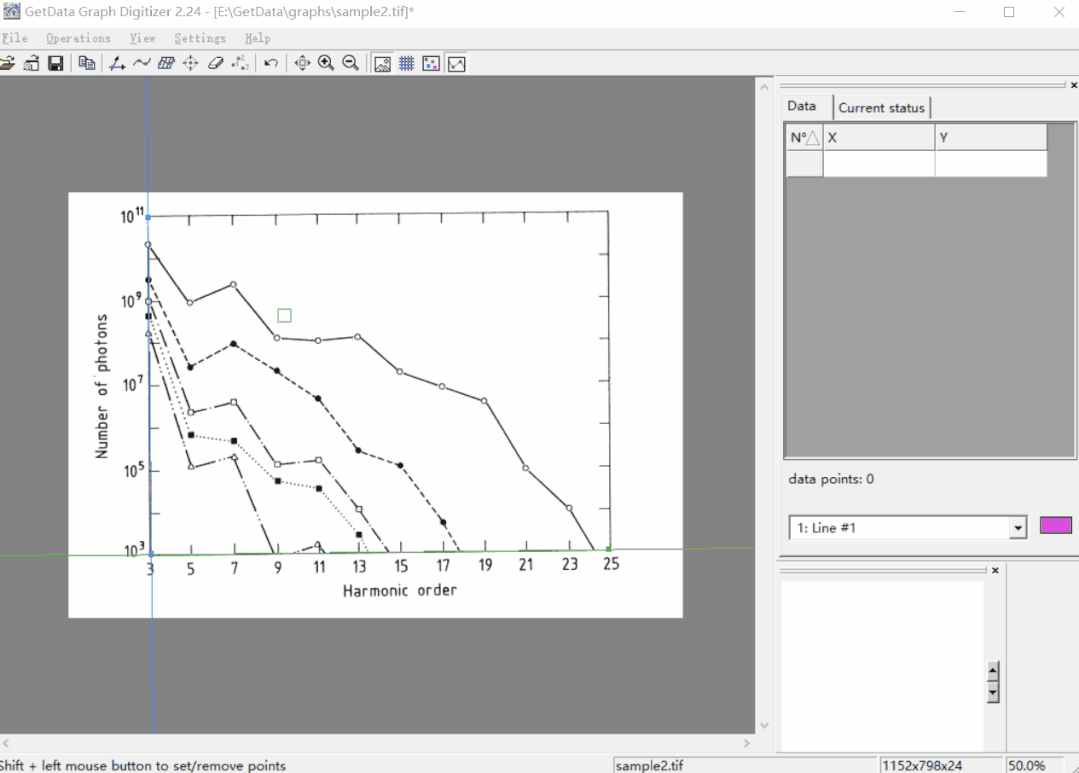Click the right scroll arrow of horizontal scrollbar
The image size is (1079, 773).
[746, 742]
